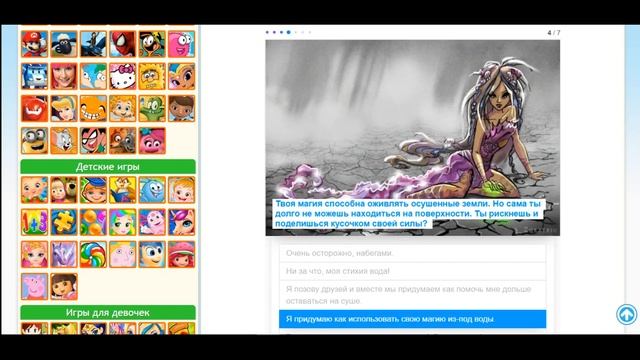Click the Spider-Man game icon
Viewport: 640px width, 360px height.
[122, 44]
